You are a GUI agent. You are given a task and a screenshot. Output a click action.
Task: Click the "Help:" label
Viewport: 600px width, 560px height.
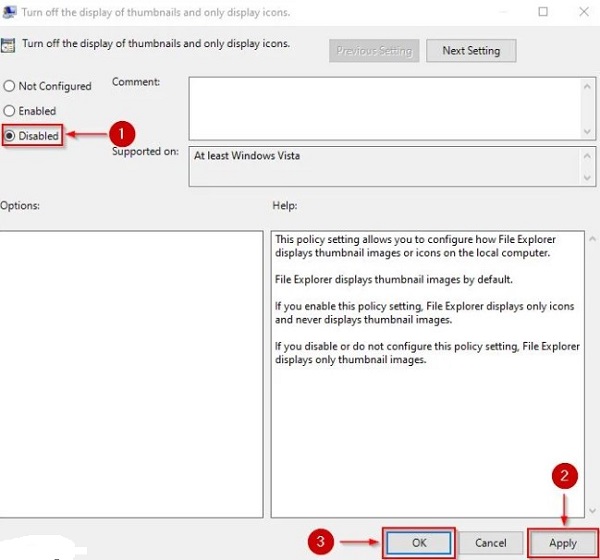tap(285, 206)
